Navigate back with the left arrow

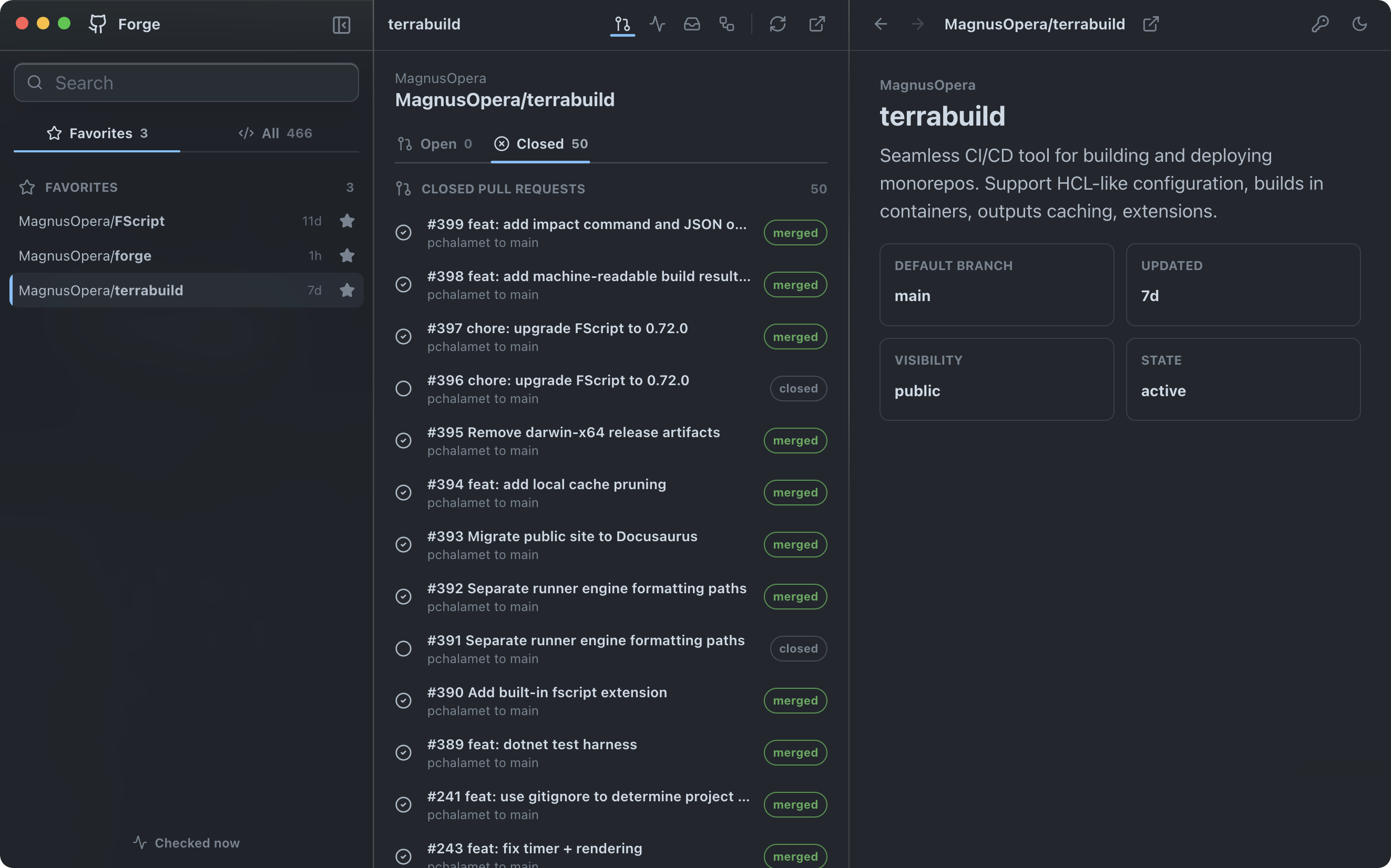(x=881, y=24)
